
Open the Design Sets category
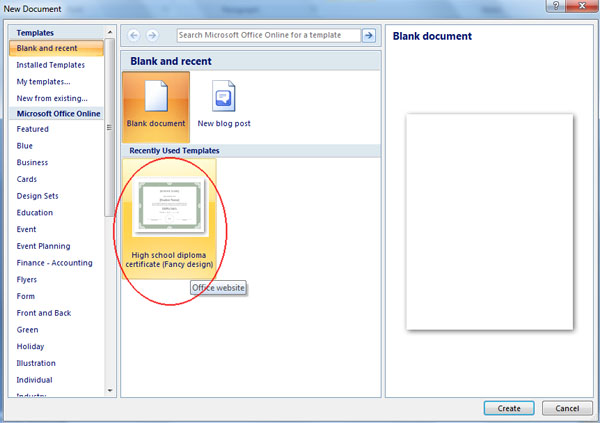[38, 196]
